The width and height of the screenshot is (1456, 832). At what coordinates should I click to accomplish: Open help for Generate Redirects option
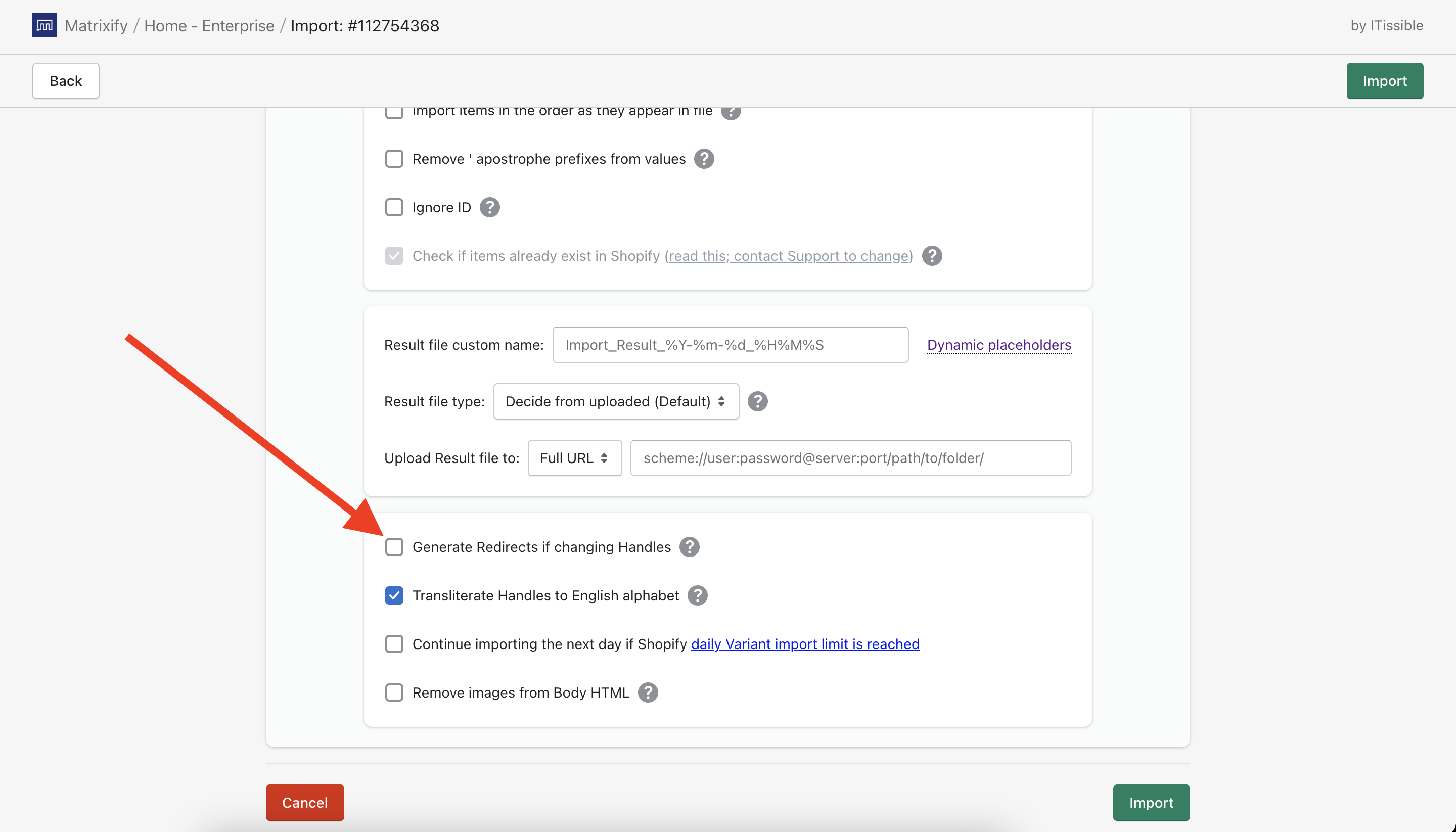click(x=689, y=547)
